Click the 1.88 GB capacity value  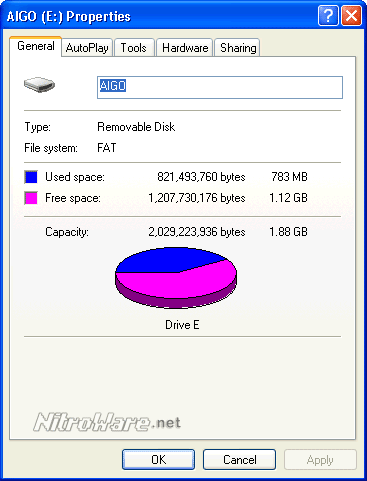[x=288, y=232]
